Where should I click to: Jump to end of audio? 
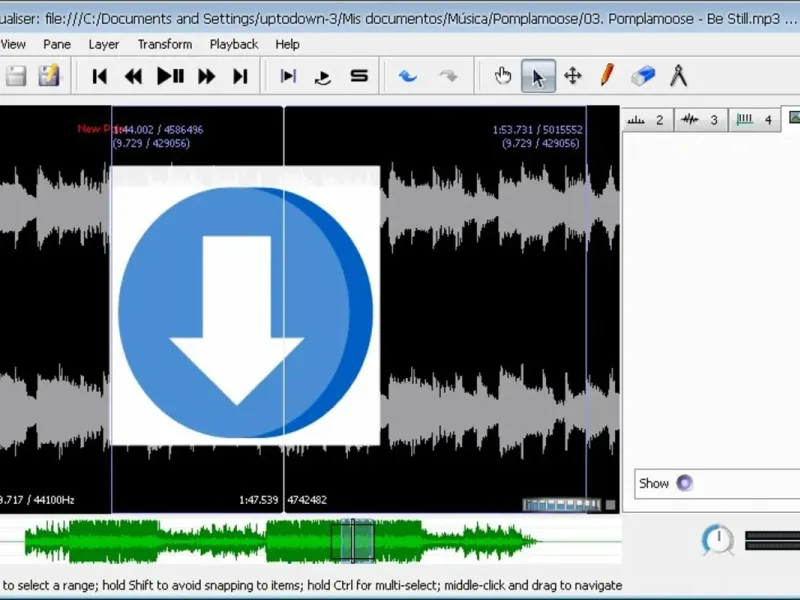tap(240, 77)
